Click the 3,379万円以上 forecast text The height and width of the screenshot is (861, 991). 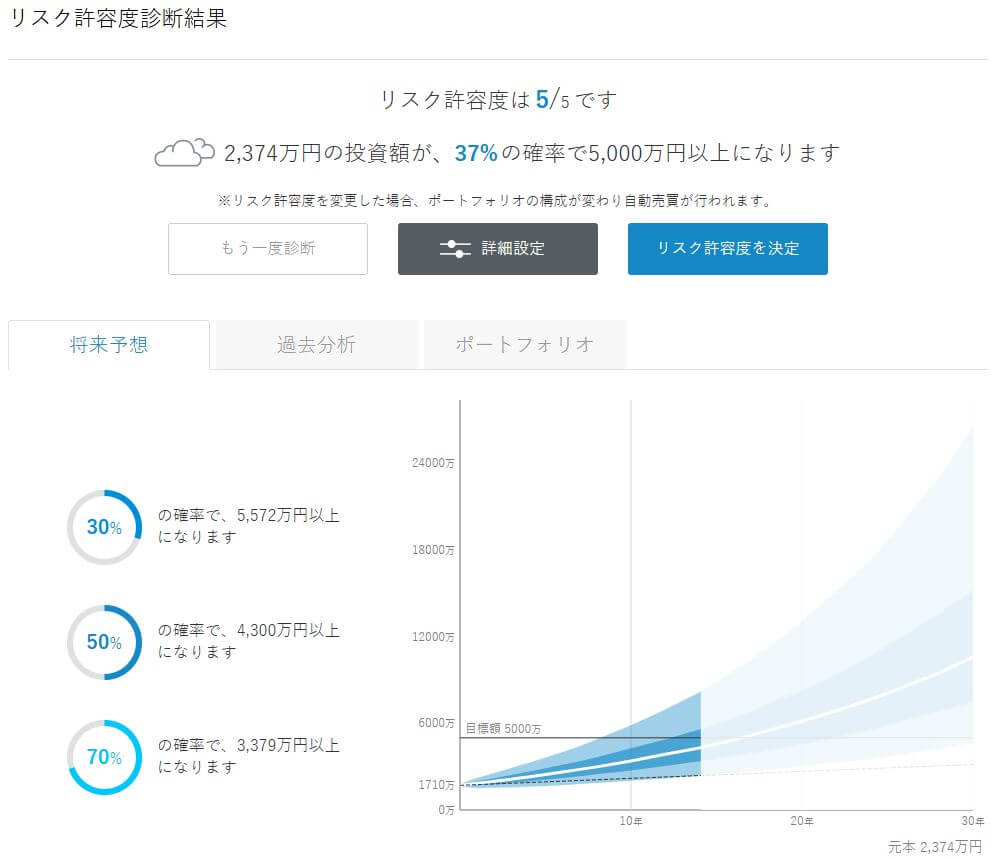click(288, 745)
